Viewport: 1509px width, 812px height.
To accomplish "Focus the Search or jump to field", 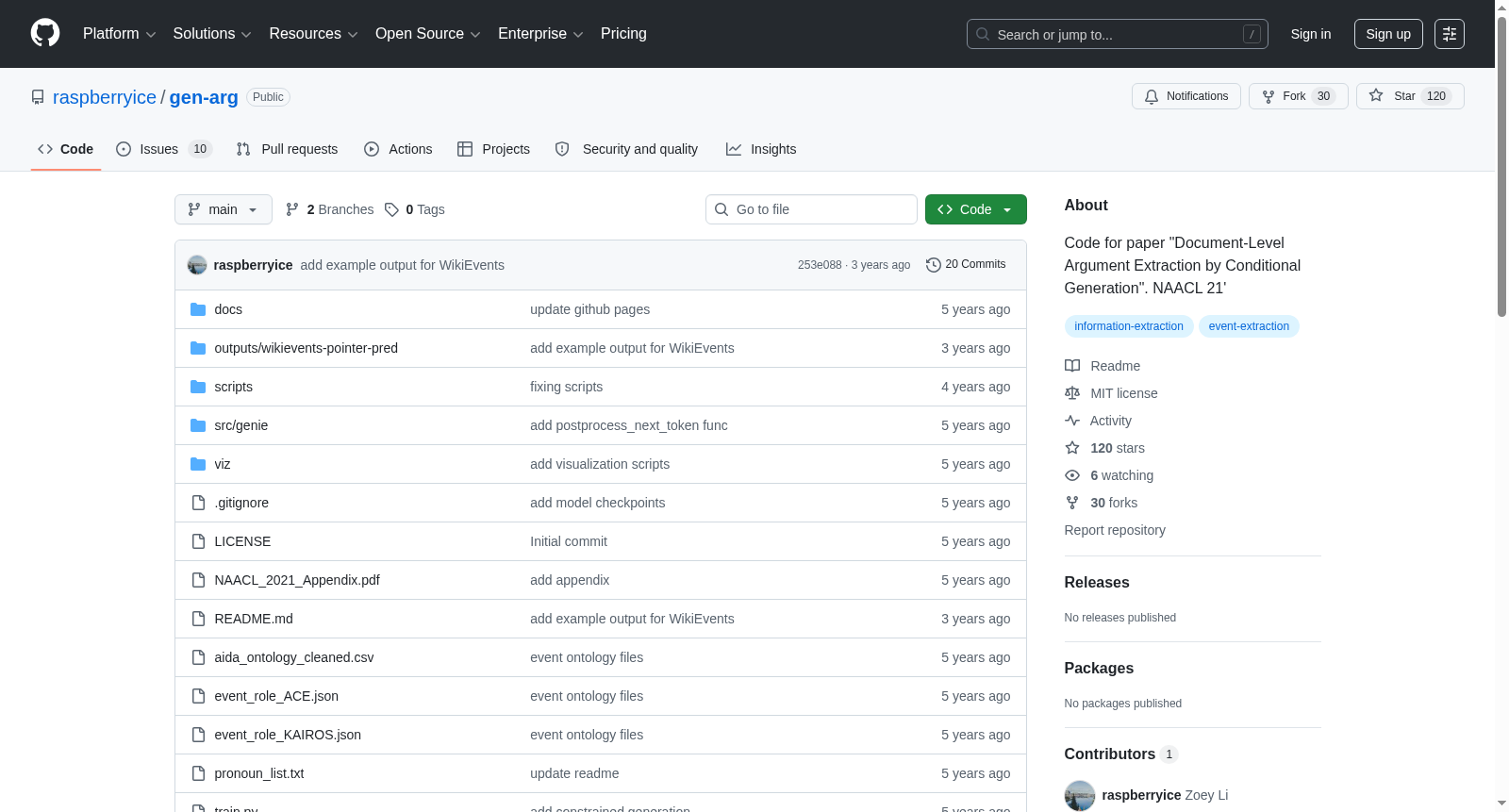I will coord(1118,34).
